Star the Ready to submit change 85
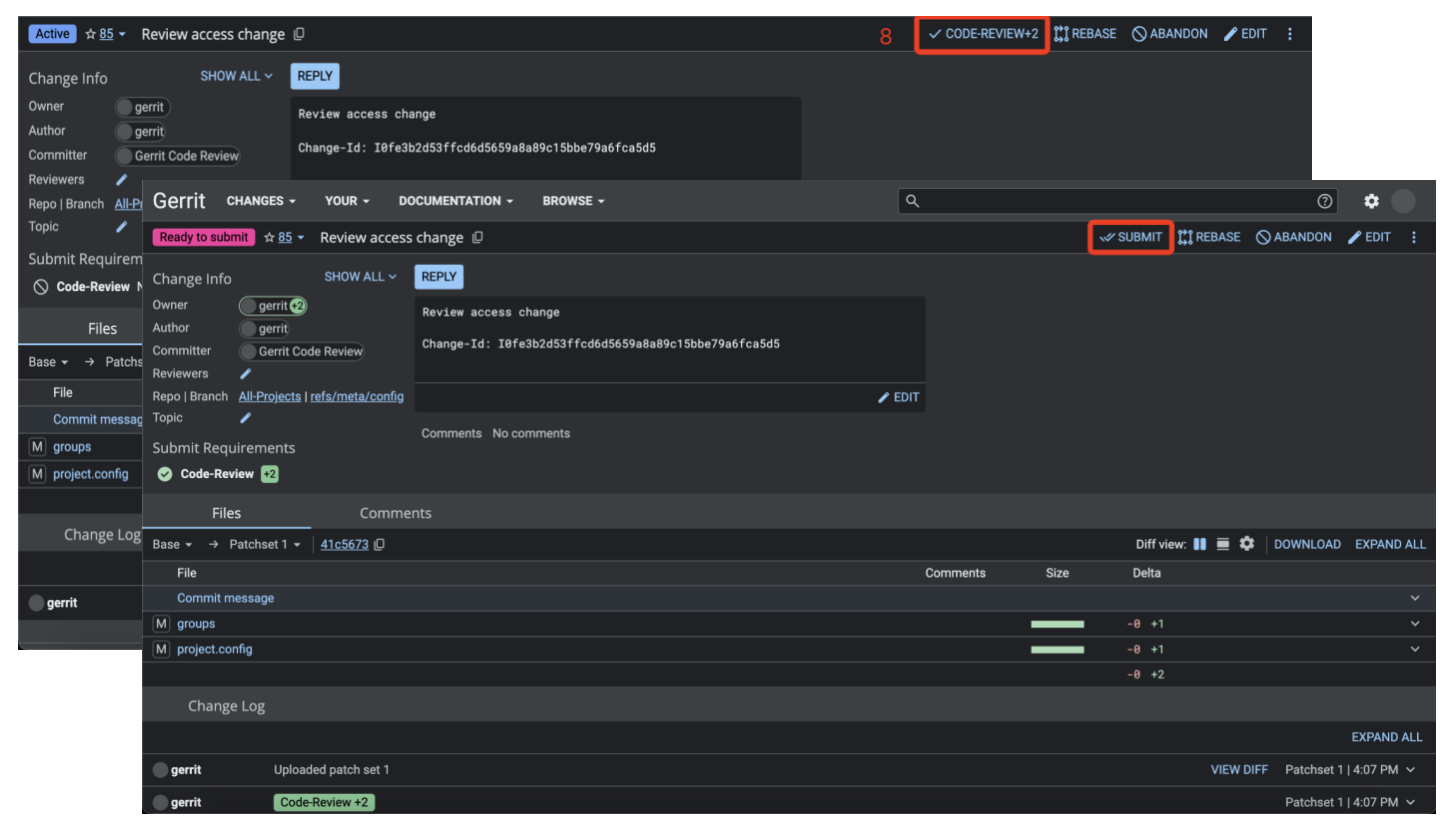1454x828 pixels. [270, 238]
